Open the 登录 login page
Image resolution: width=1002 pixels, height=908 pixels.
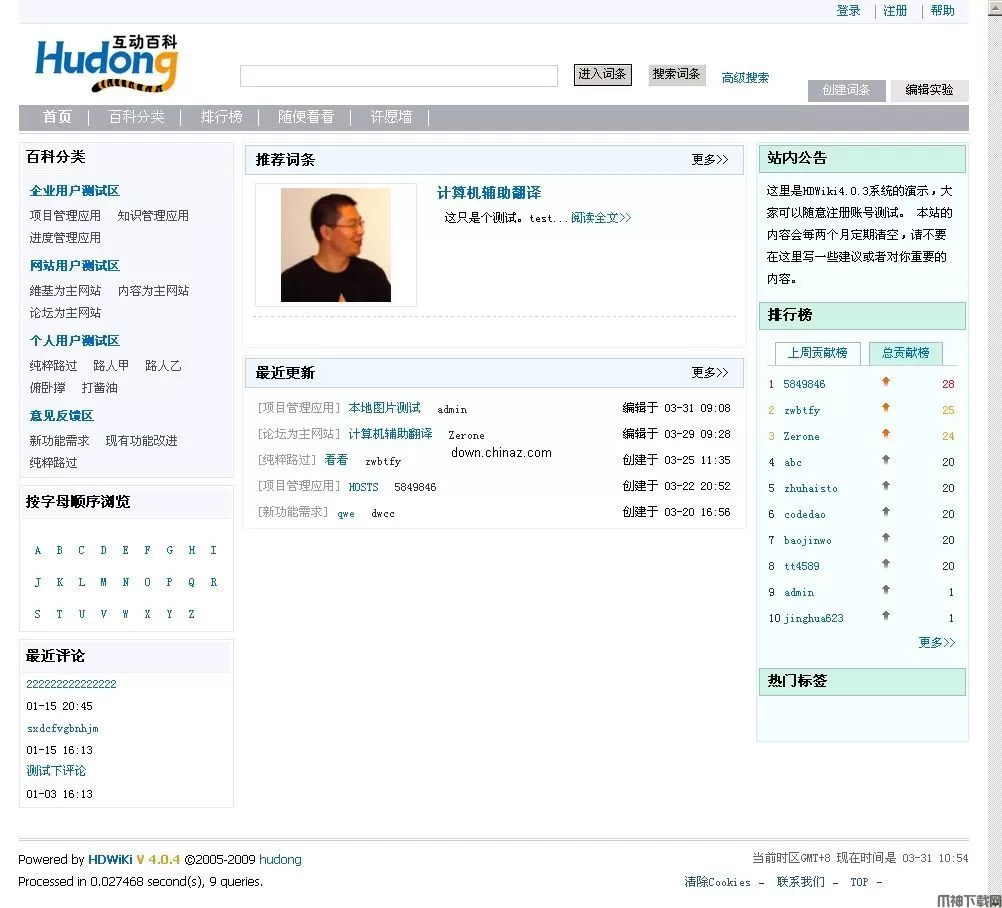pyautogui.click(x=847, y=11)
